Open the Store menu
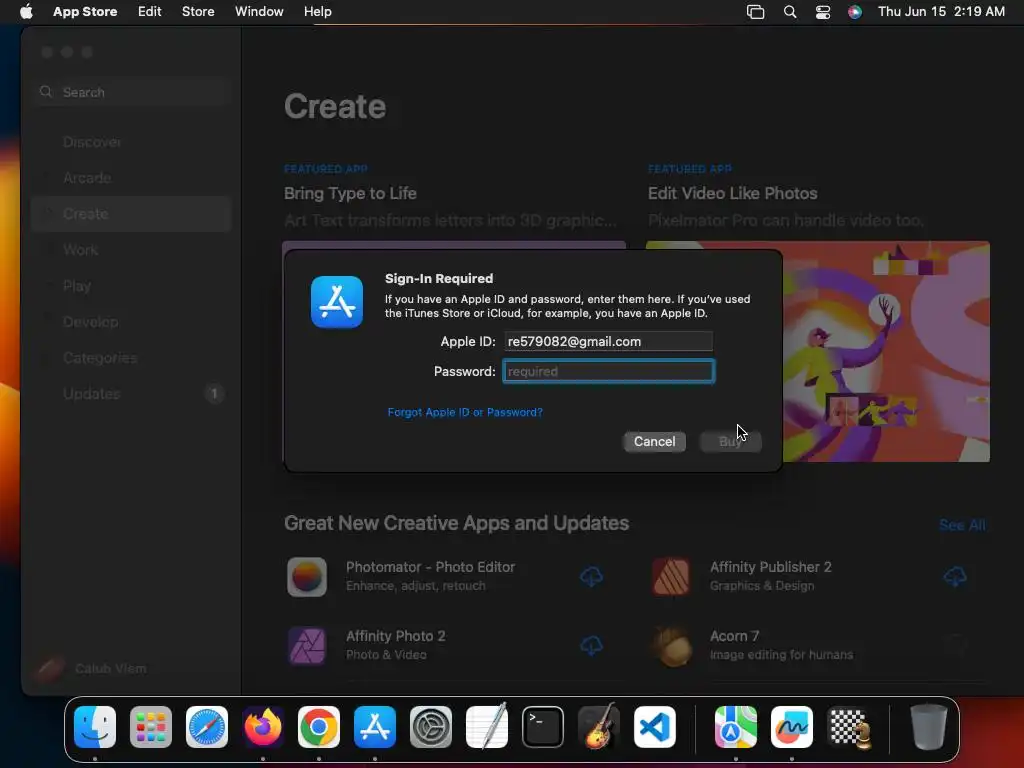The height and width of the screenshot is (768, 1024). click(x=198, y=12)
